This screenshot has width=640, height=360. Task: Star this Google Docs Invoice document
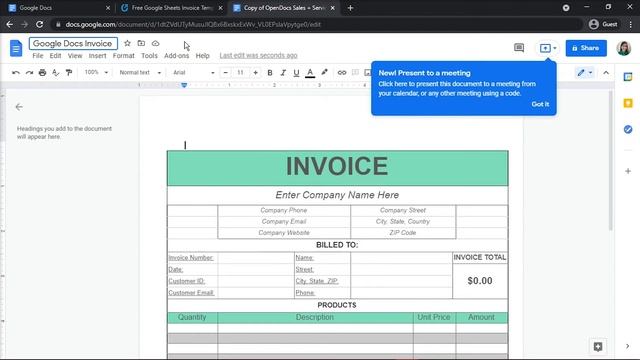tap(127, 43)
